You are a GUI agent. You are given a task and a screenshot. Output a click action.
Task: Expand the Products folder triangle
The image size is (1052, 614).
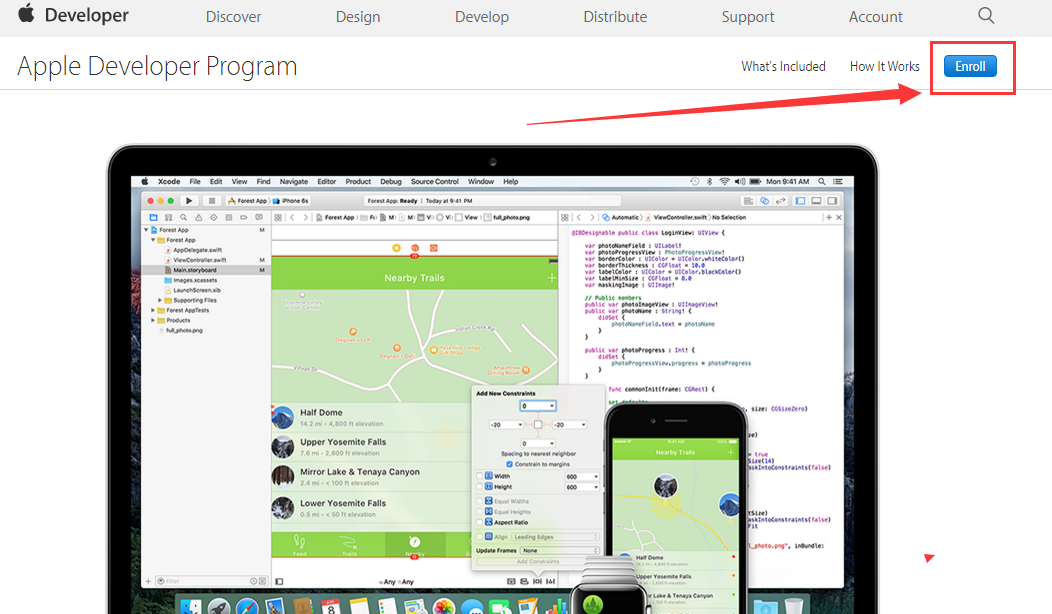(x=153, y=321)
